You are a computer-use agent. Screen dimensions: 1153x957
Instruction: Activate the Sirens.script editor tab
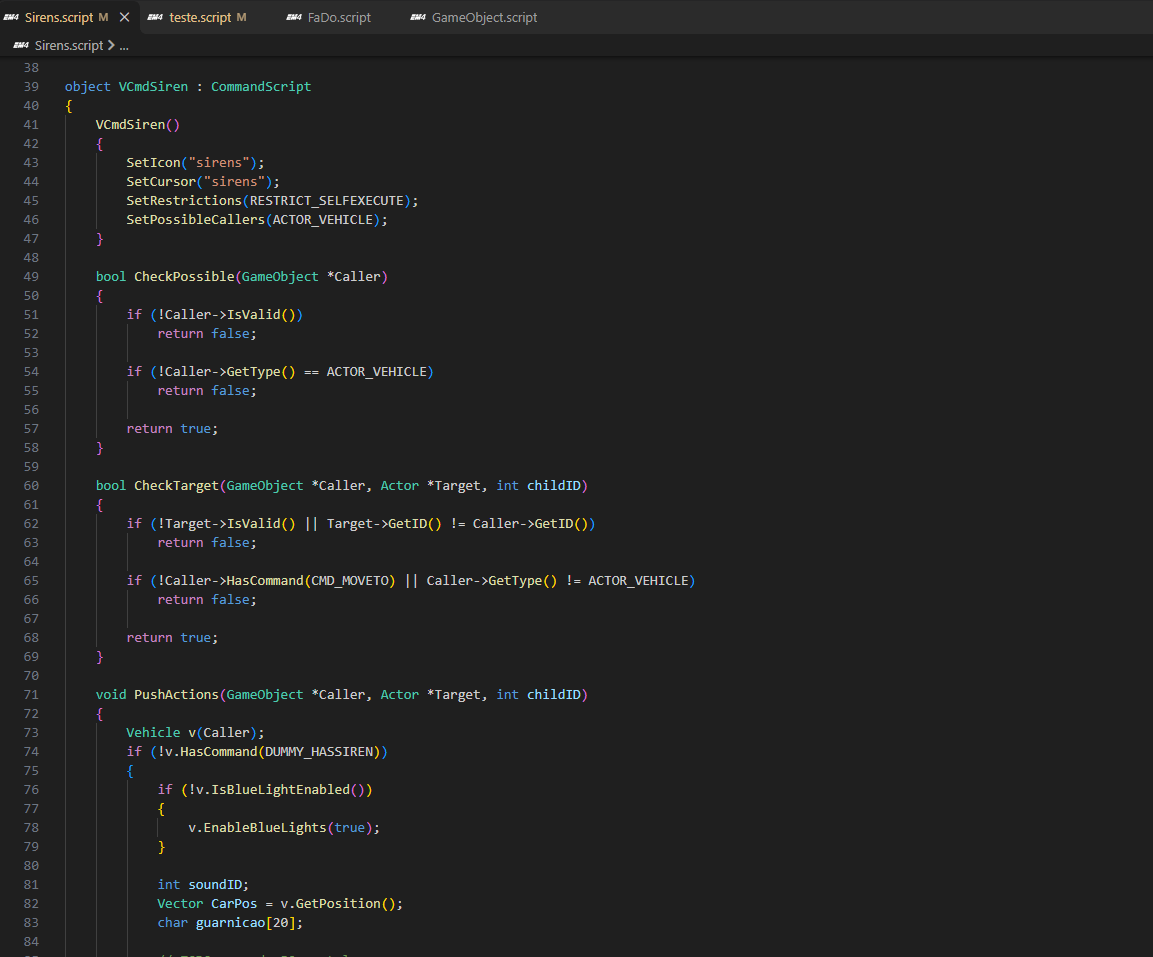coord(59,17)
